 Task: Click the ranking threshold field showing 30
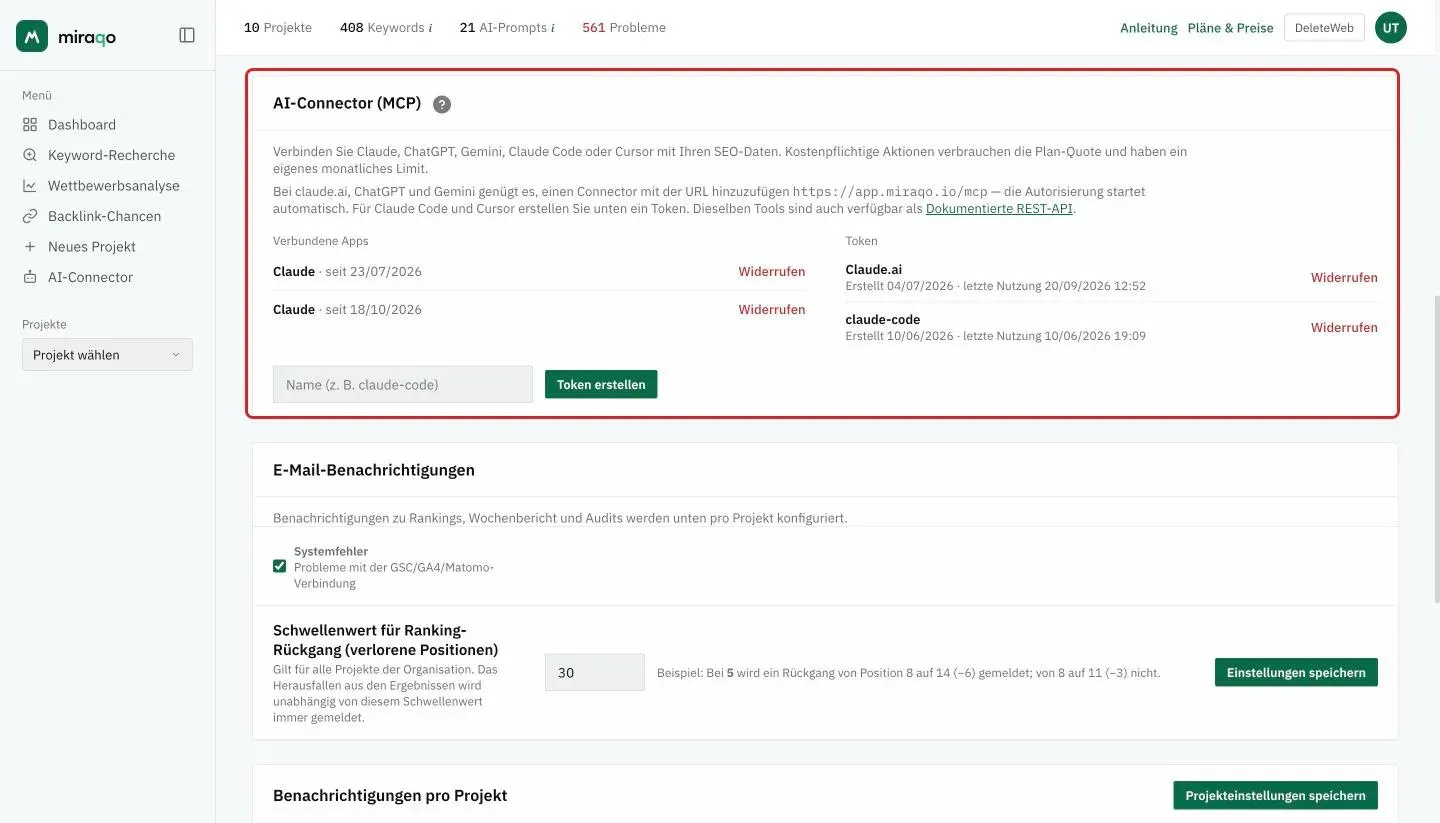tap(594, 672)
